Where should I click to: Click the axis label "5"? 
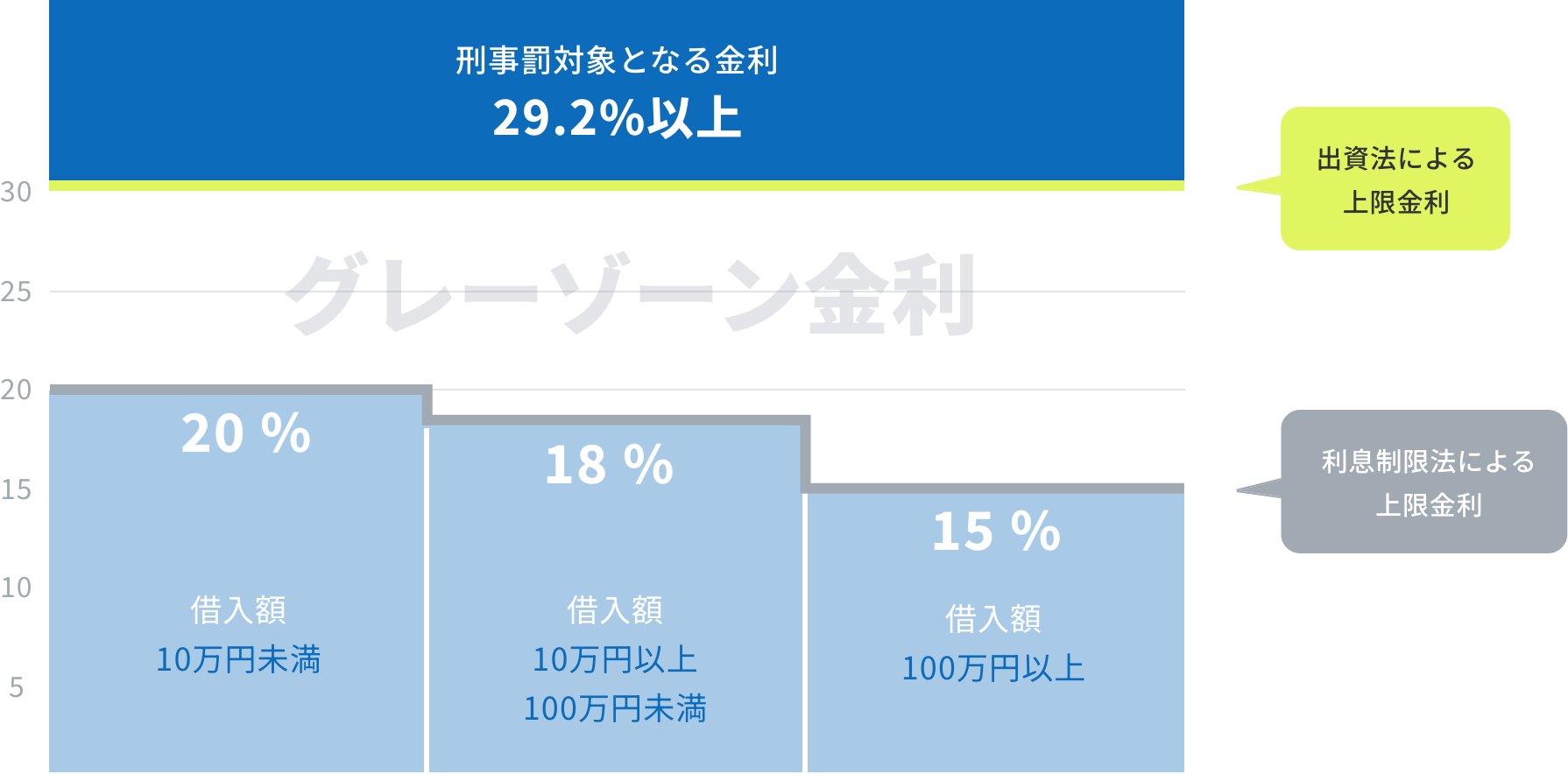(16, 687)
